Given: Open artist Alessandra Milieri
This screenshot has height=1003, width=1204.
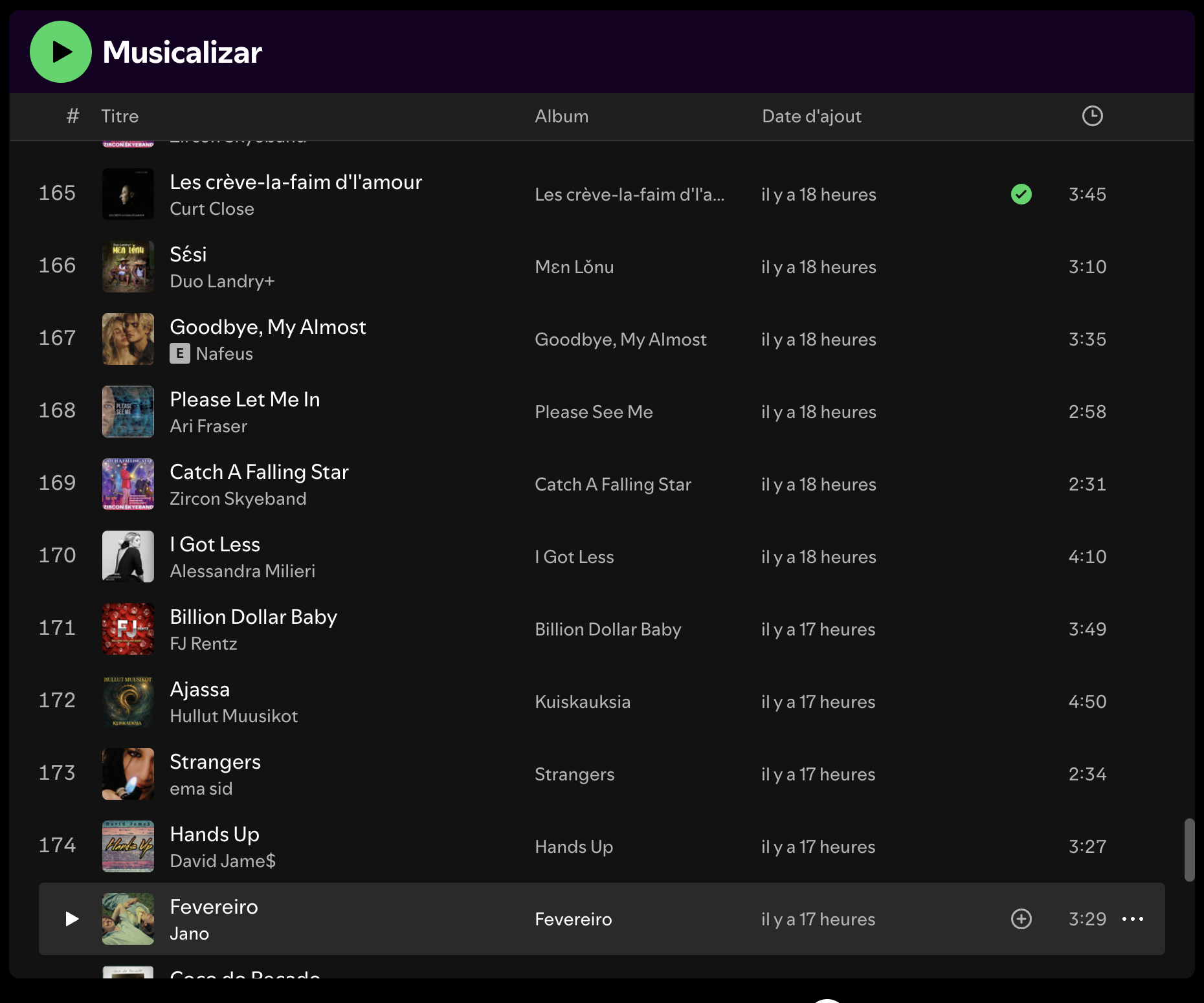Looking at the screenshot, I should click(x=242, y=571).
